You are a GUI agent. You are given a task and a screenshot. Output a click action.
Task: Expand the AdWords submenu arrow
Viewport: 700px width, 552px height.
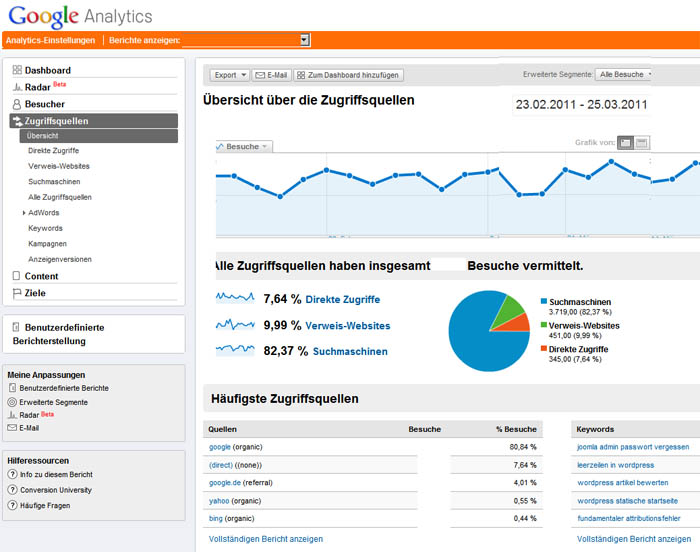pyautogui.click(x=24, y=213)
